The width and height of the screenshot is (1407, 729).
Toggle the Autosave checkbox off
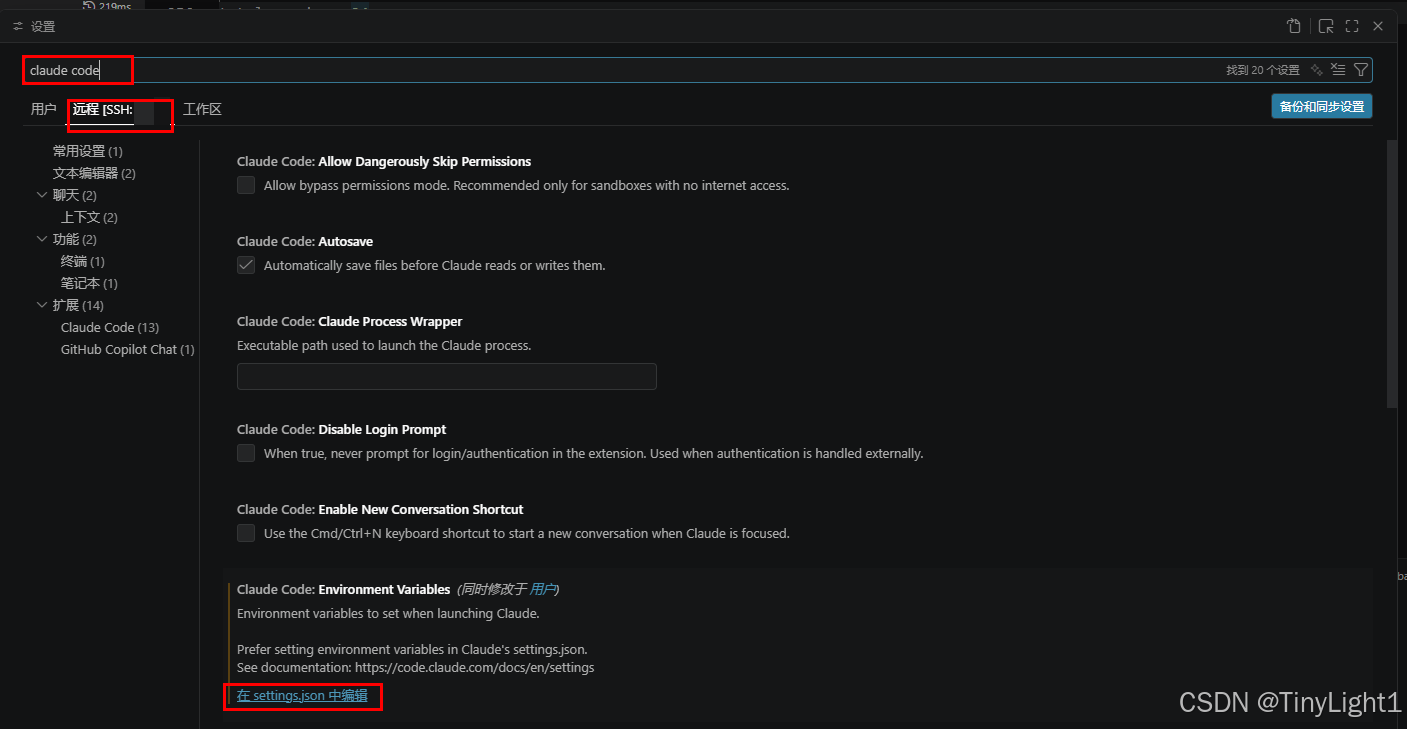[x=246, y=265]
